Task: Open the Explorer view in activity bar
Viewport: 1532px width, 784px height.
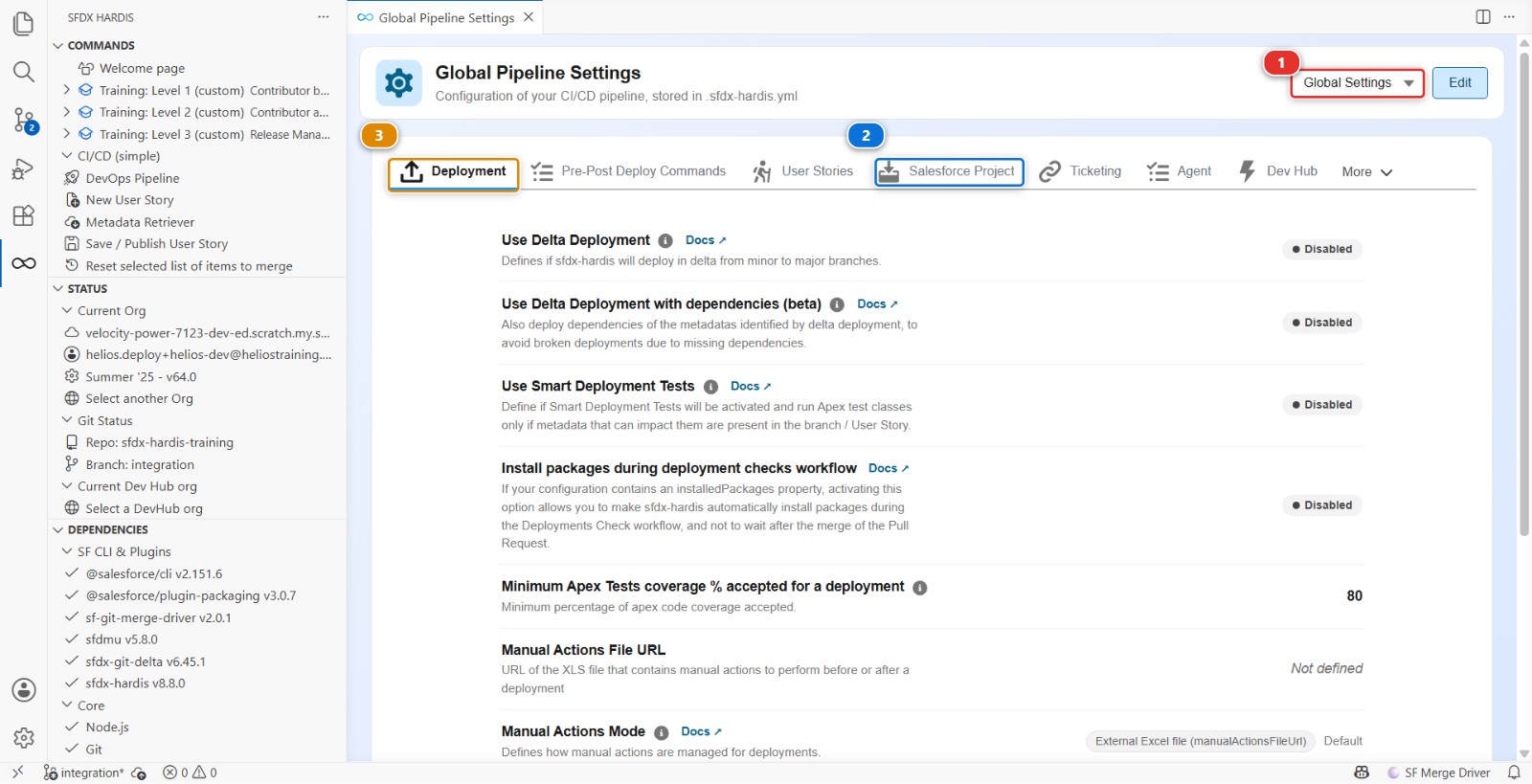Action: 24,23
